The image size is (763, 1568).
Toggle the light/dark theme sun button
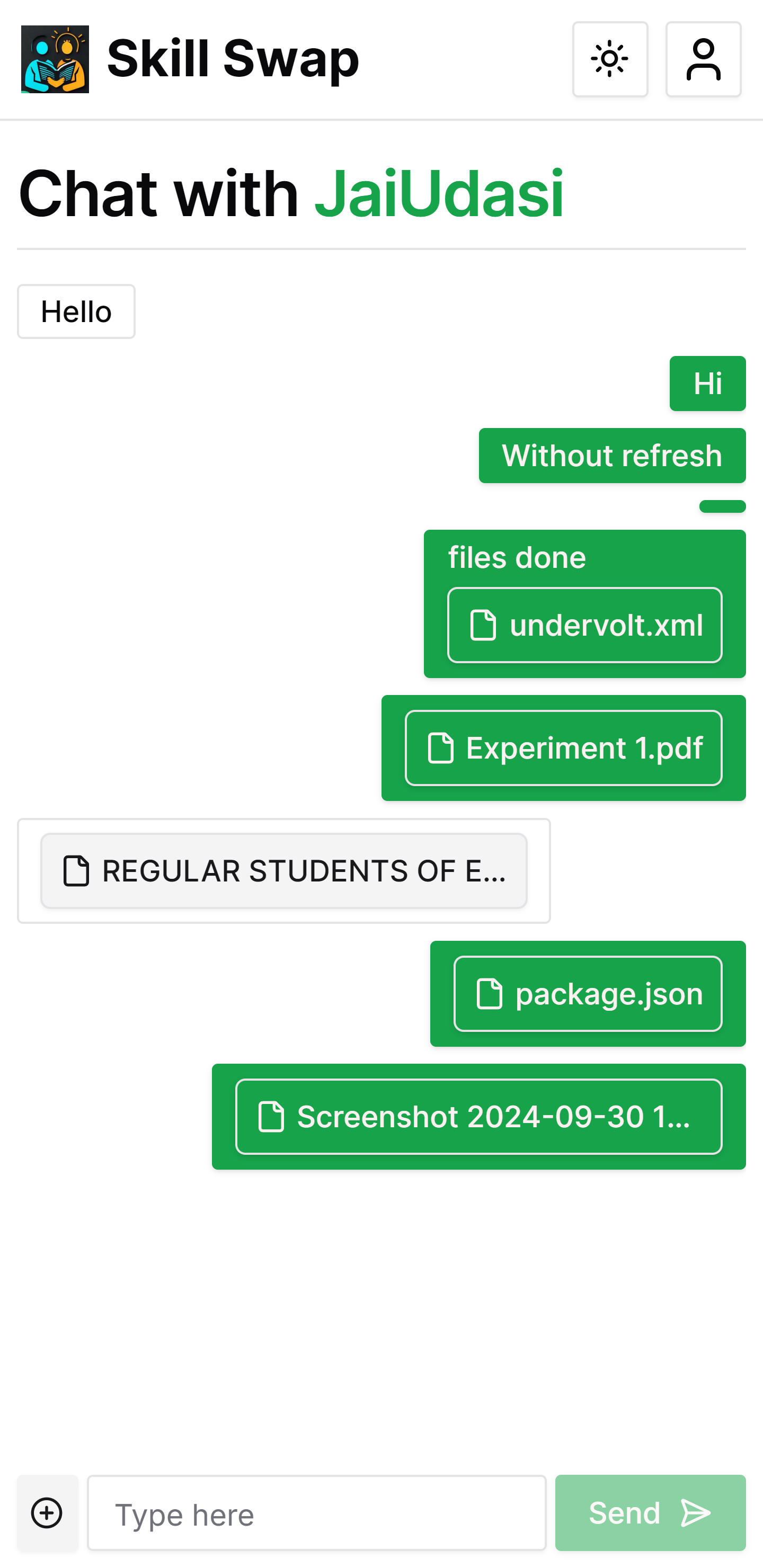(609, 59)
